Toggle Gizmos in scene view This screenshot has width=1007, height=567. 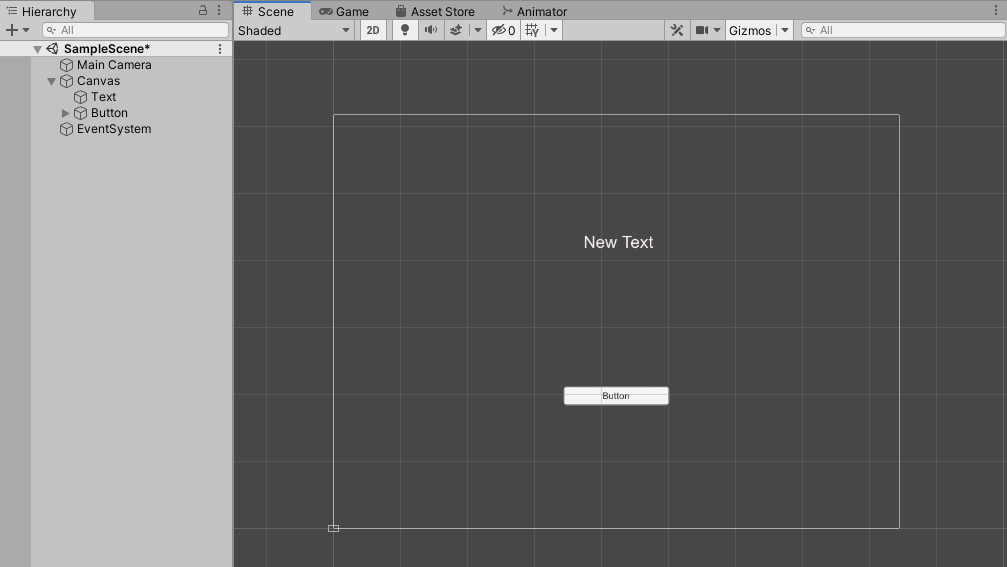tap(750, 30)
